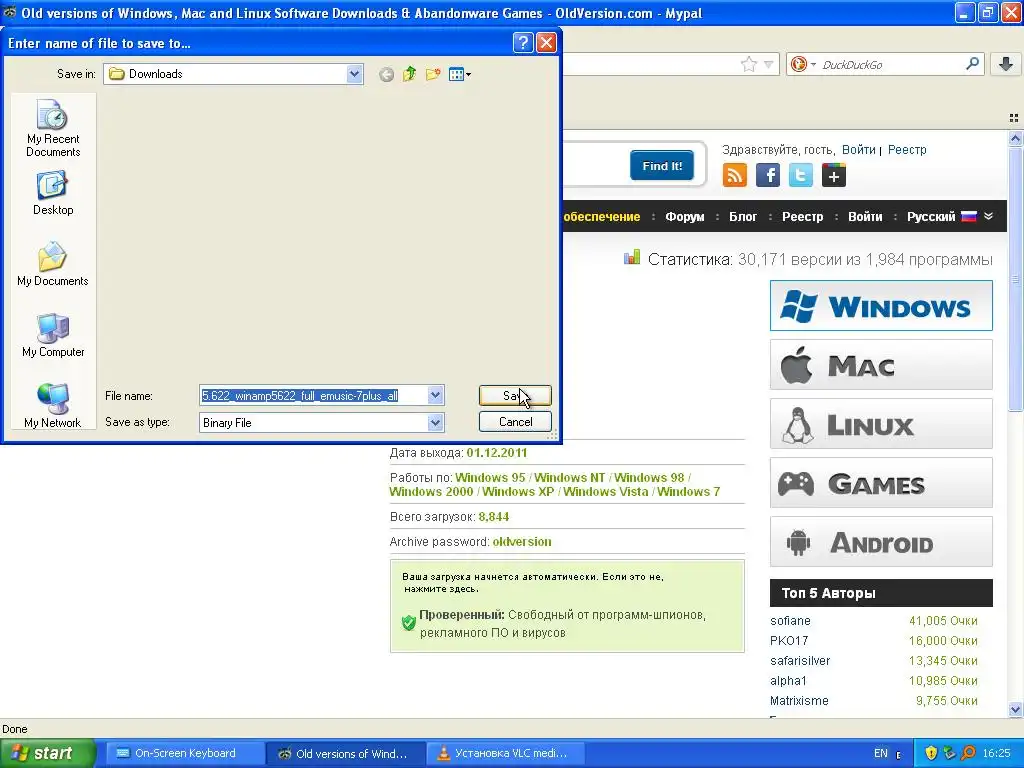
Task: Click the Cancel button in save dialog
Action: 515,422
